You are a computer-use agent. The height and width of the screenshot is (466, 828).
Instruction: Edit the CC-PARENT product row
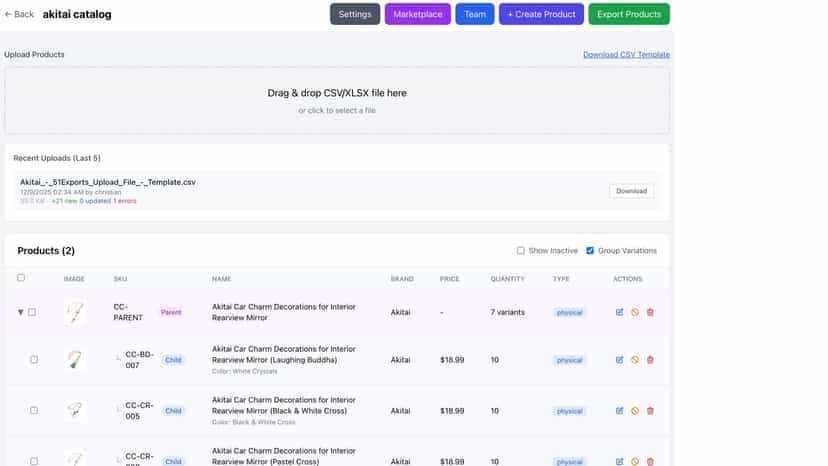(x=619, y=312)
